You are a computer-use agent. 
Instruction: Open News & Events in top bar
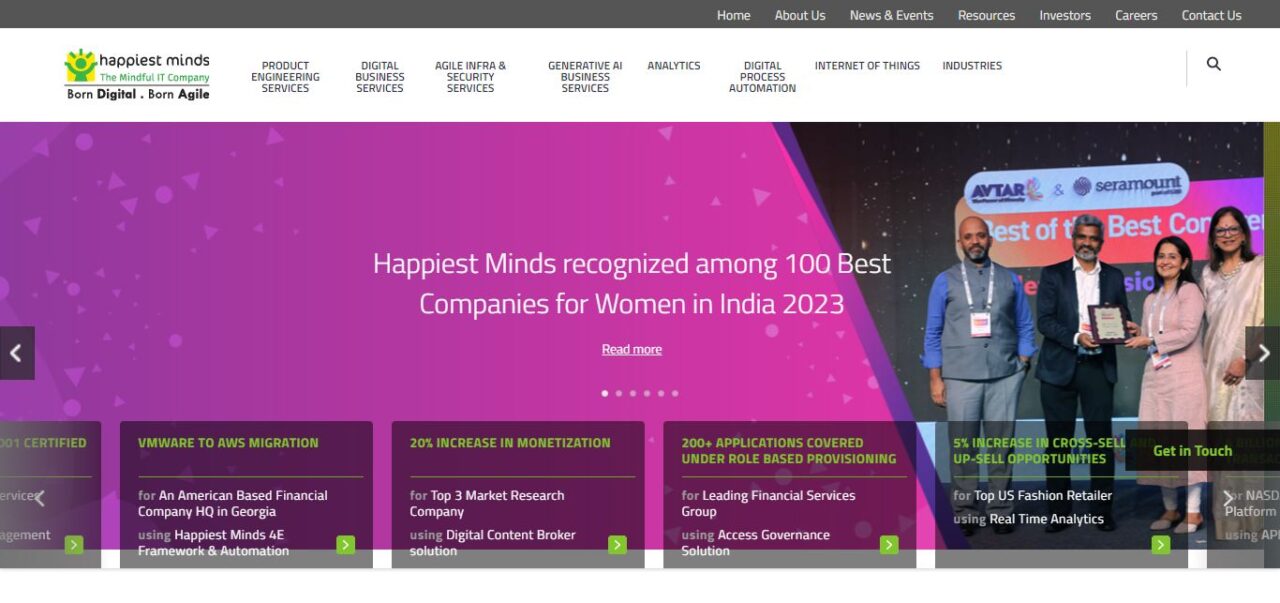891,15
